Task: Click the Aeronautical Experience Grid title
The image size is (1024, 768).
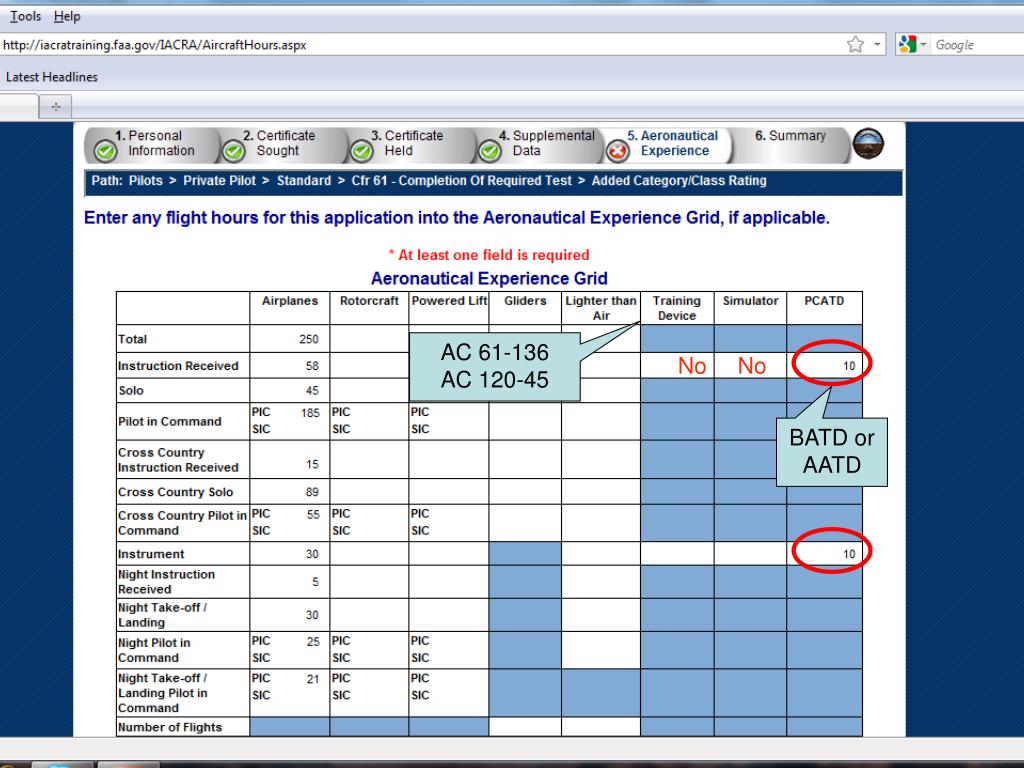Action: [489, 279]
